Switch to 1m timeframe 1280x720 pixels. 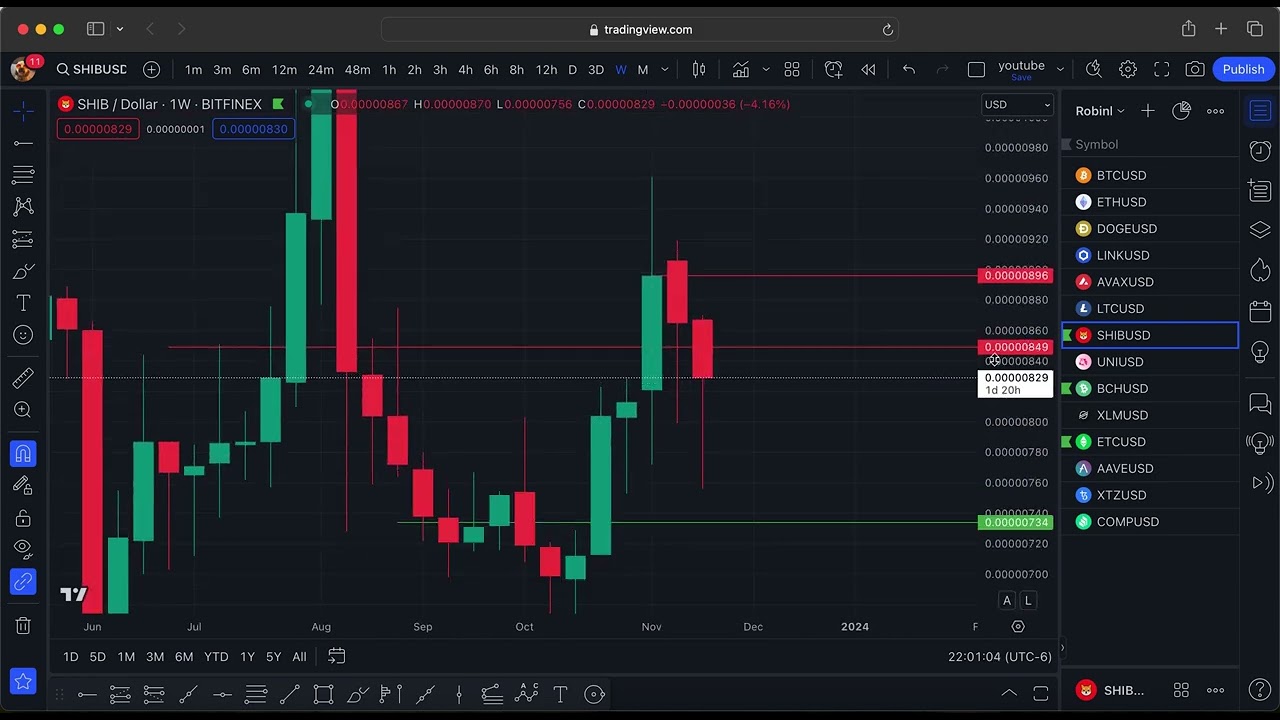click(x=193, y=69)
